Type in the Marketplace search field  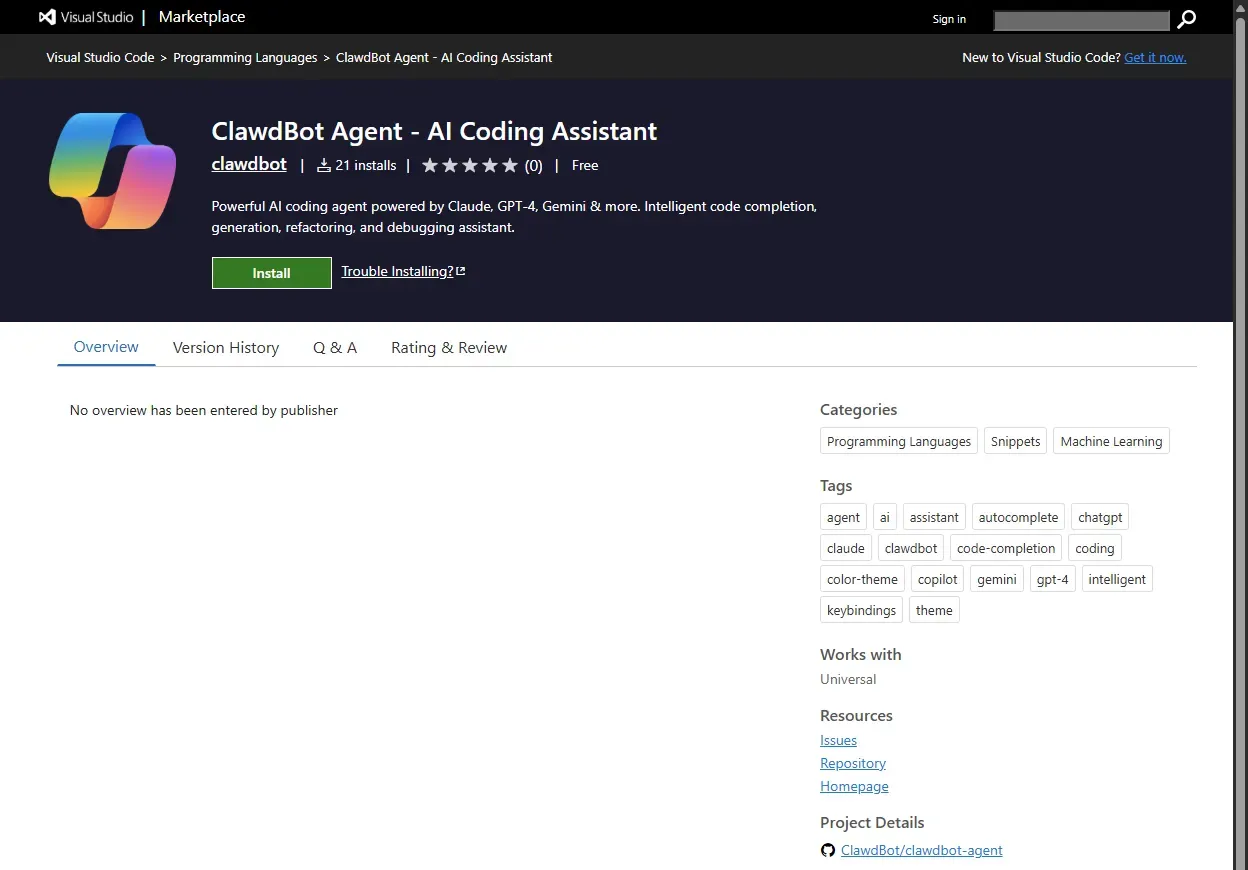pos(1080,20)
